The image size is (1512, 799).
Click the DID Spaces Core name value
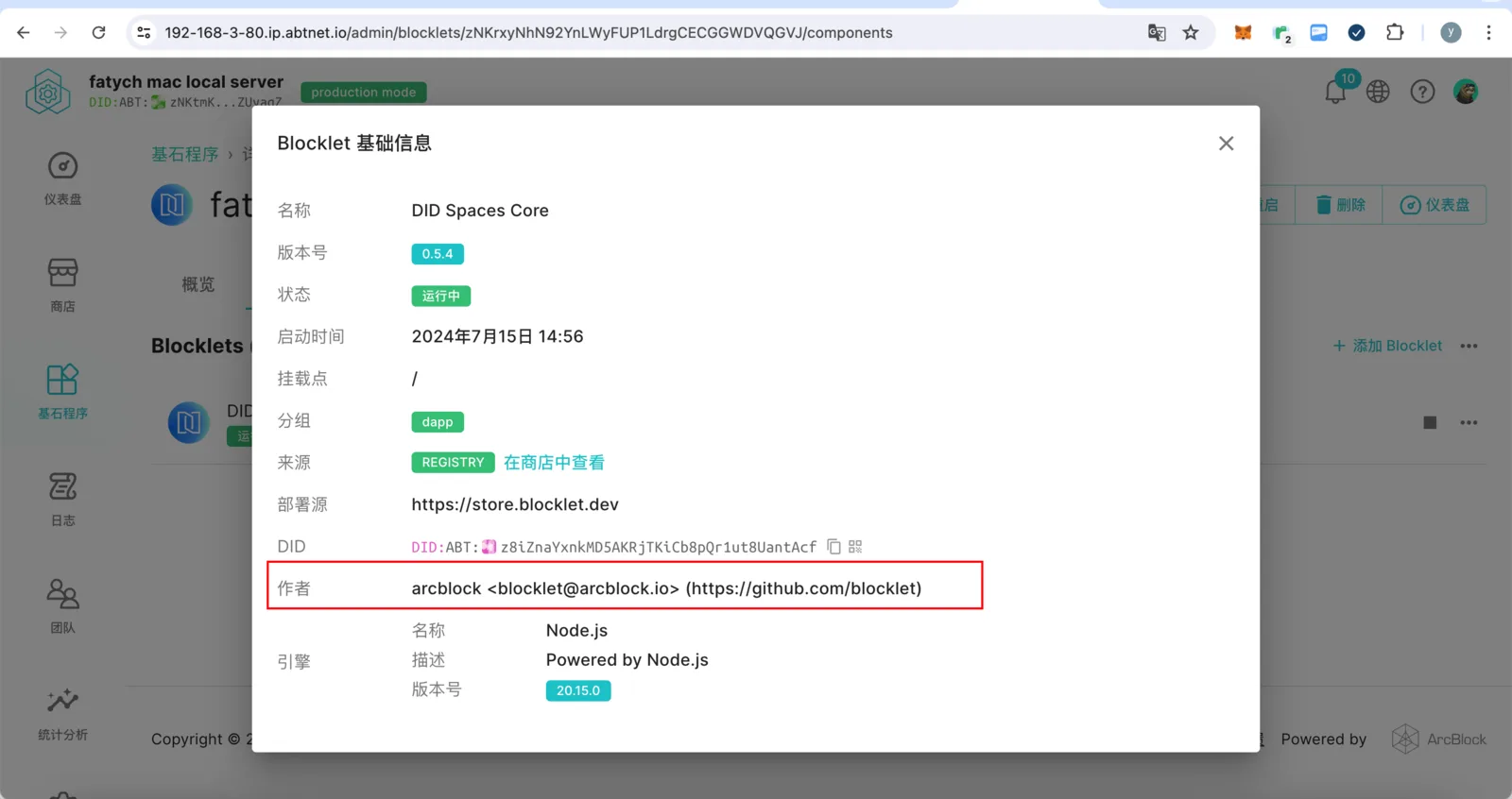[x=480, y=211]
